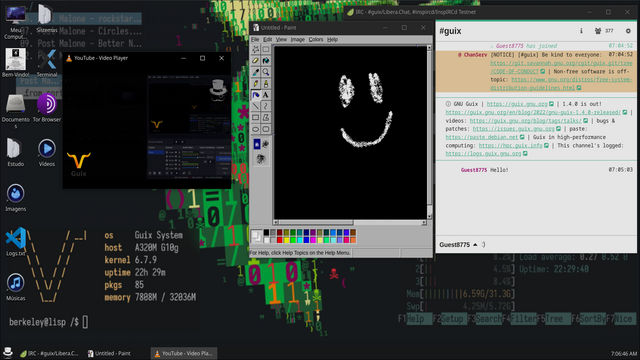The width and height of the screenshot is (640, 360).
Task: Open the hpc.guix.info link
Action: click(511, 145)
